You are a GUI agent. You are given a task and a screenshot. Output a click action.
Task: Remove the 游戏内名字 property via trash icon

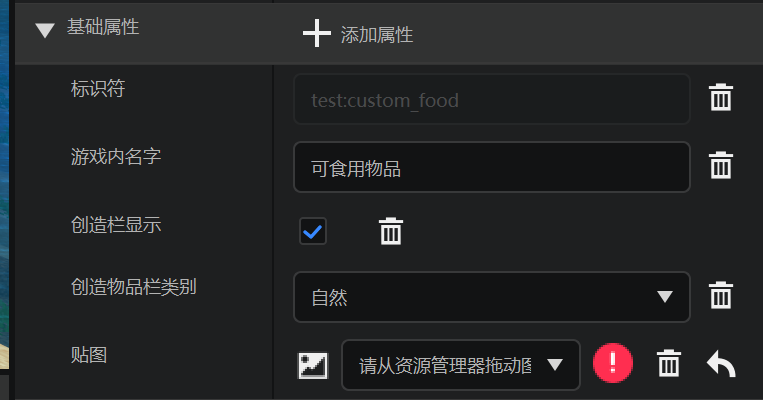coord(721,165)
